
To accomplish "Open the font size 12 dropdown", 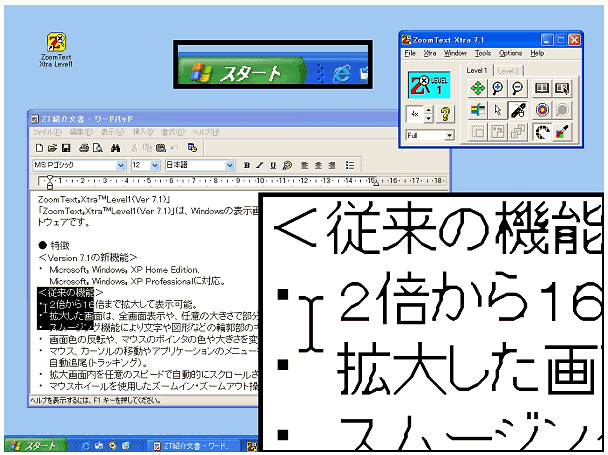I will (155, 166).
